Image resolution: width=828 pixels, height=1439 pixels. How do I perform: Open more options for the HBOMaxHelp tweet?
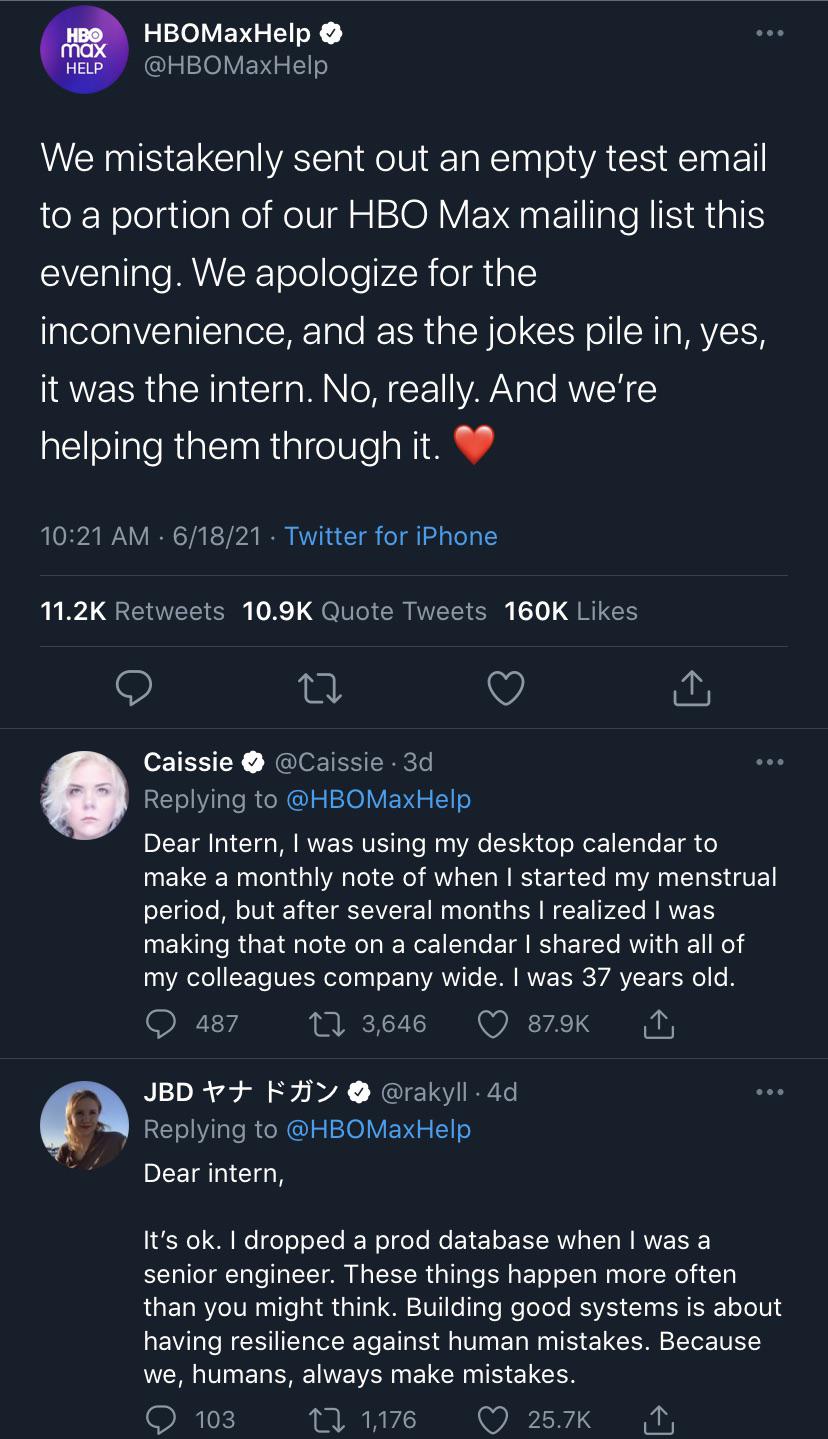tap(769, 32)
